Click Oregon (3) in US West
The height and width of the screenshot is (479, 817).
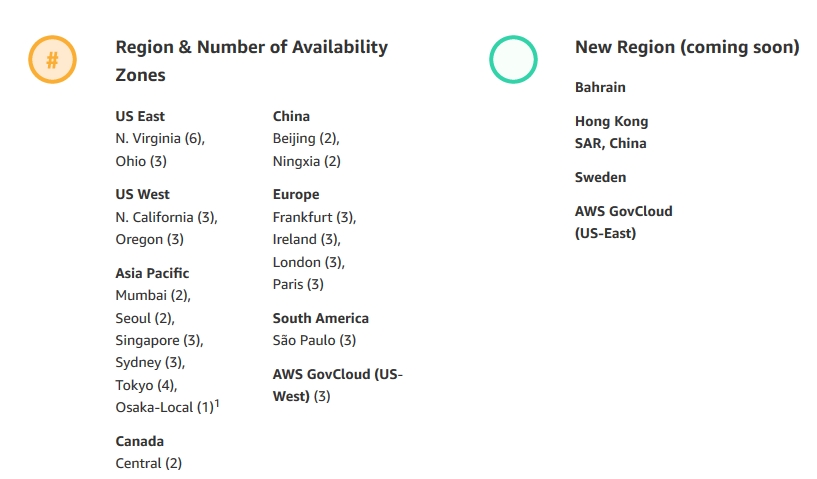pos(150,239)
